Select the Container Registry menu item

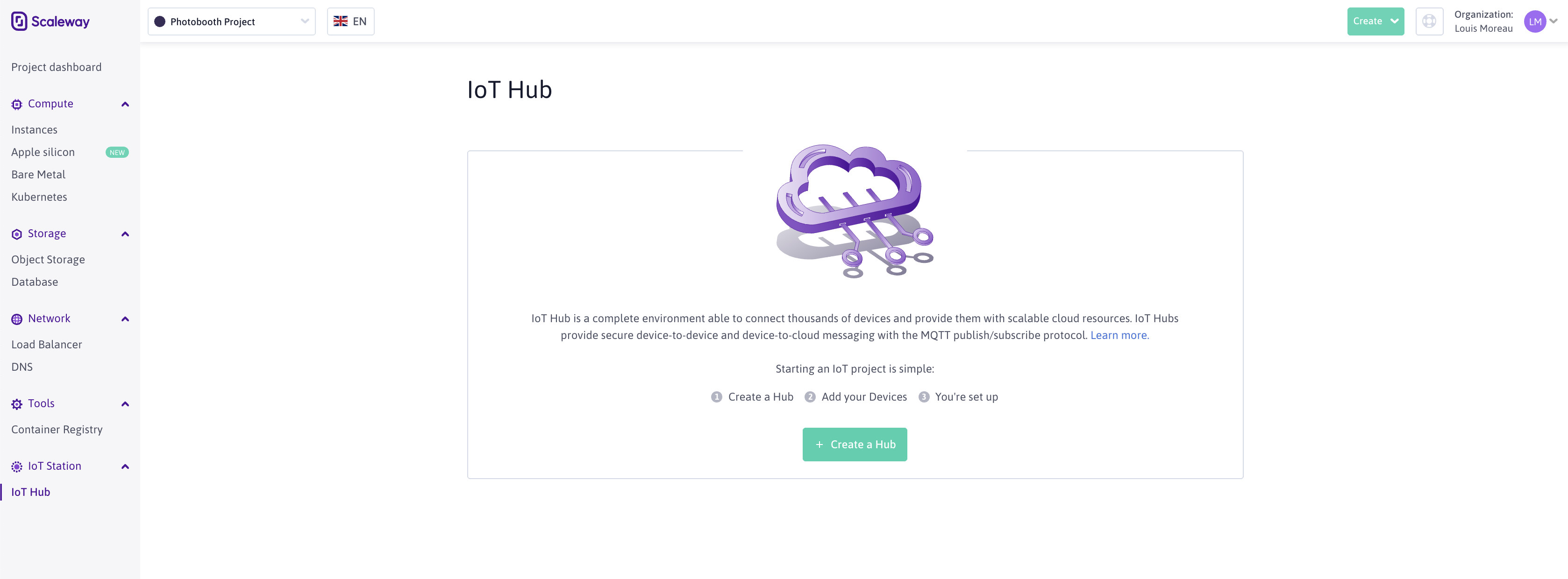point(56,429)
